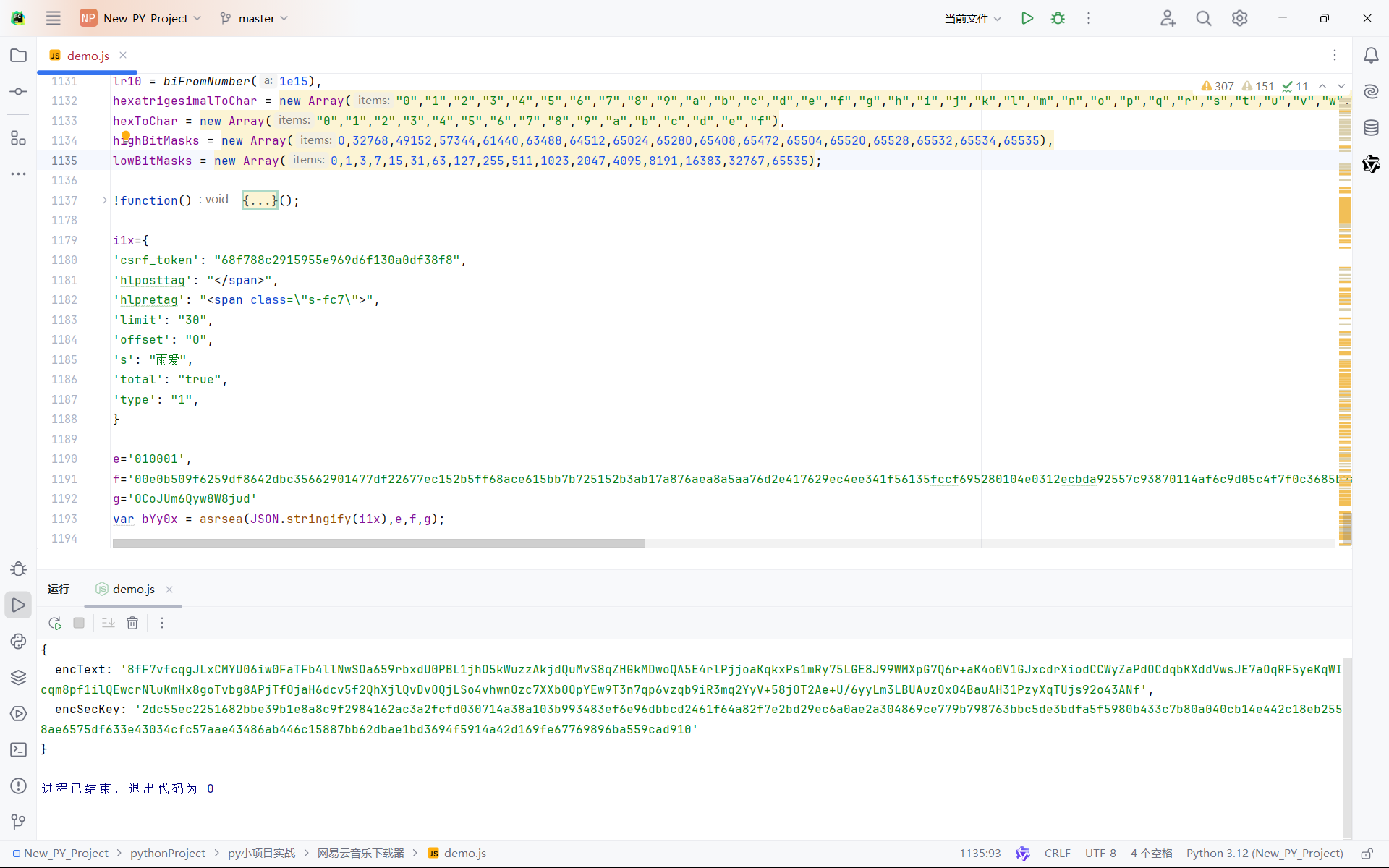Open the Notifications bell panel
The width and height of the screenshot is (1389, 868).
(1371, 56)
